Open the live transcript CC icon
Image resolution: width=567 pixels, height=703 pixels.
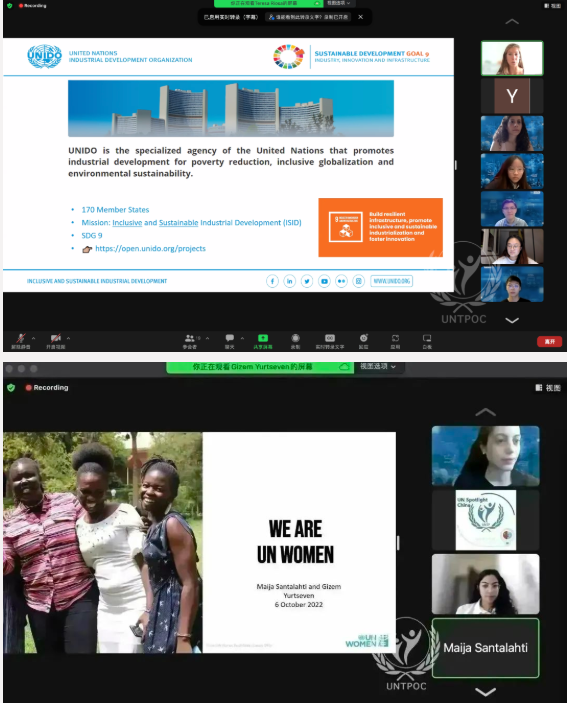point(330,338)
